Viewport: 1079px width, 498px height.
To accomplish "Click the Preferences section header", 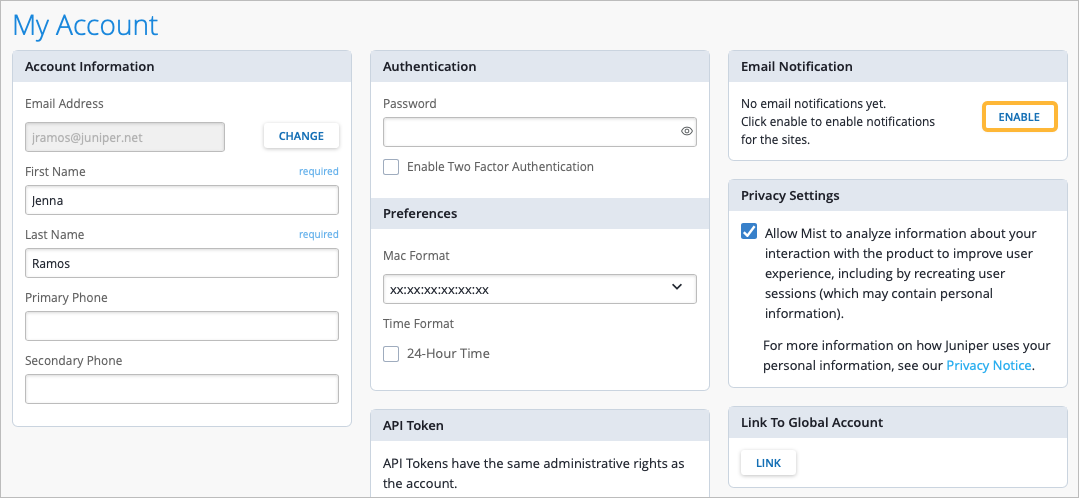I will pyautogui.click(x=420, y=213).
